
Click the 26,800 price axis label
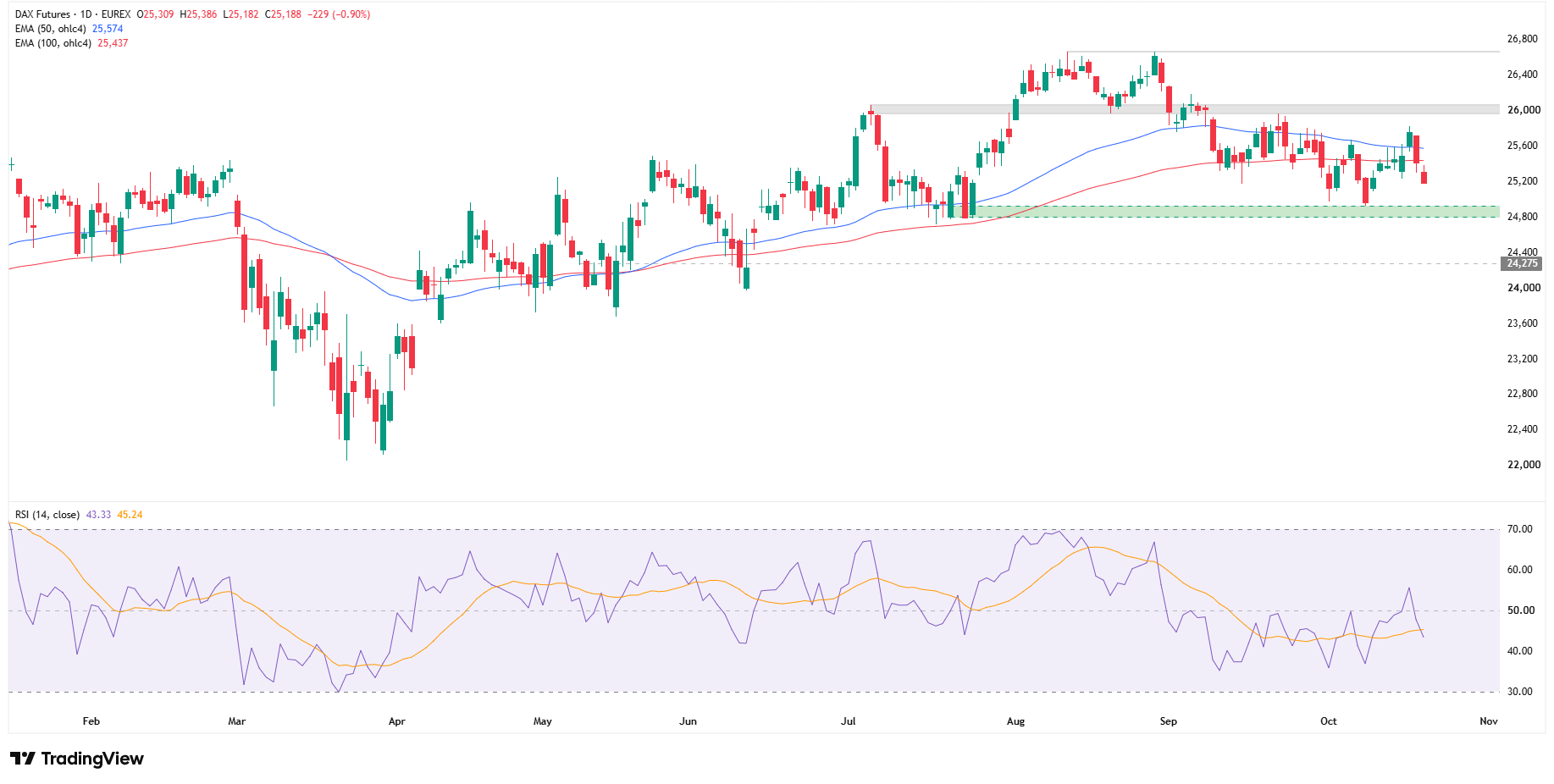1523,39
